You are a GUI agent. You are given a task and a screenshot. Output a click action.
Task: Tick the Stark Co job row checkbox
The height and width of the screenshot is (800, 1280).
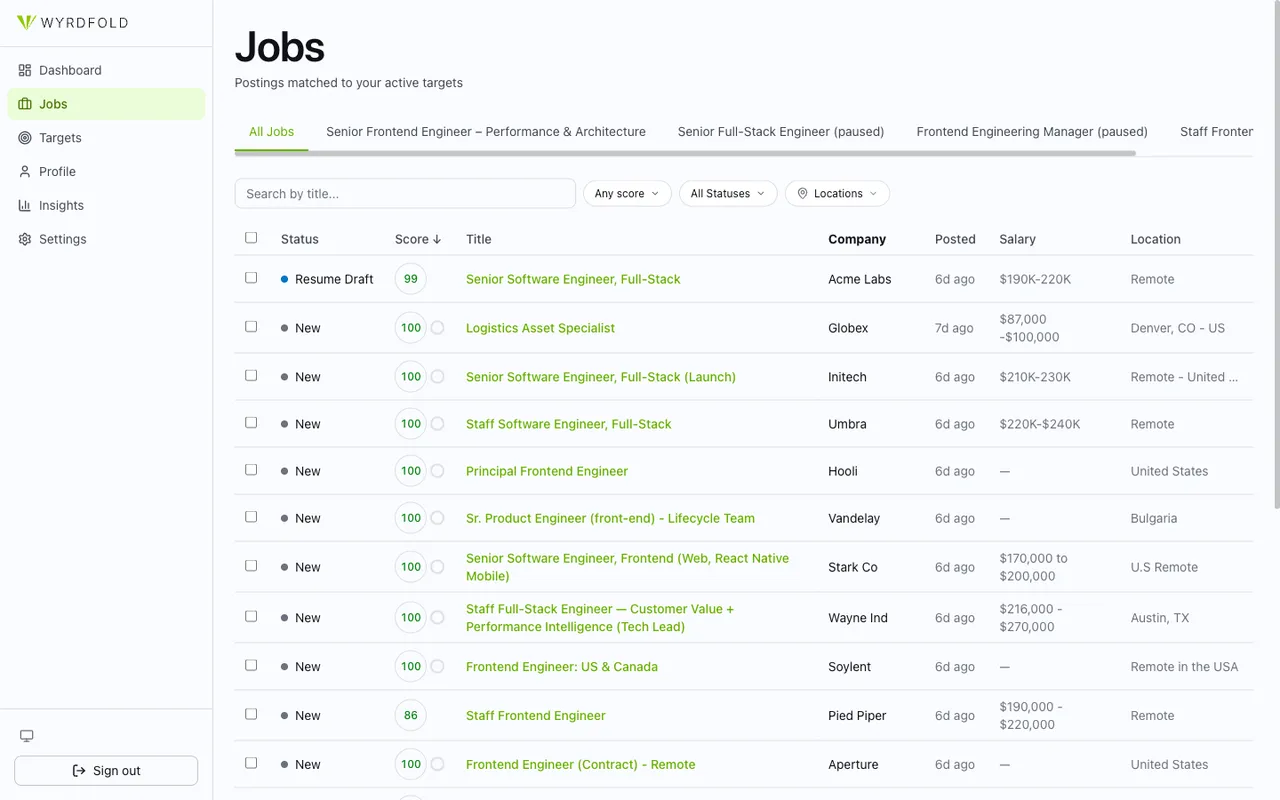point(251,566)
